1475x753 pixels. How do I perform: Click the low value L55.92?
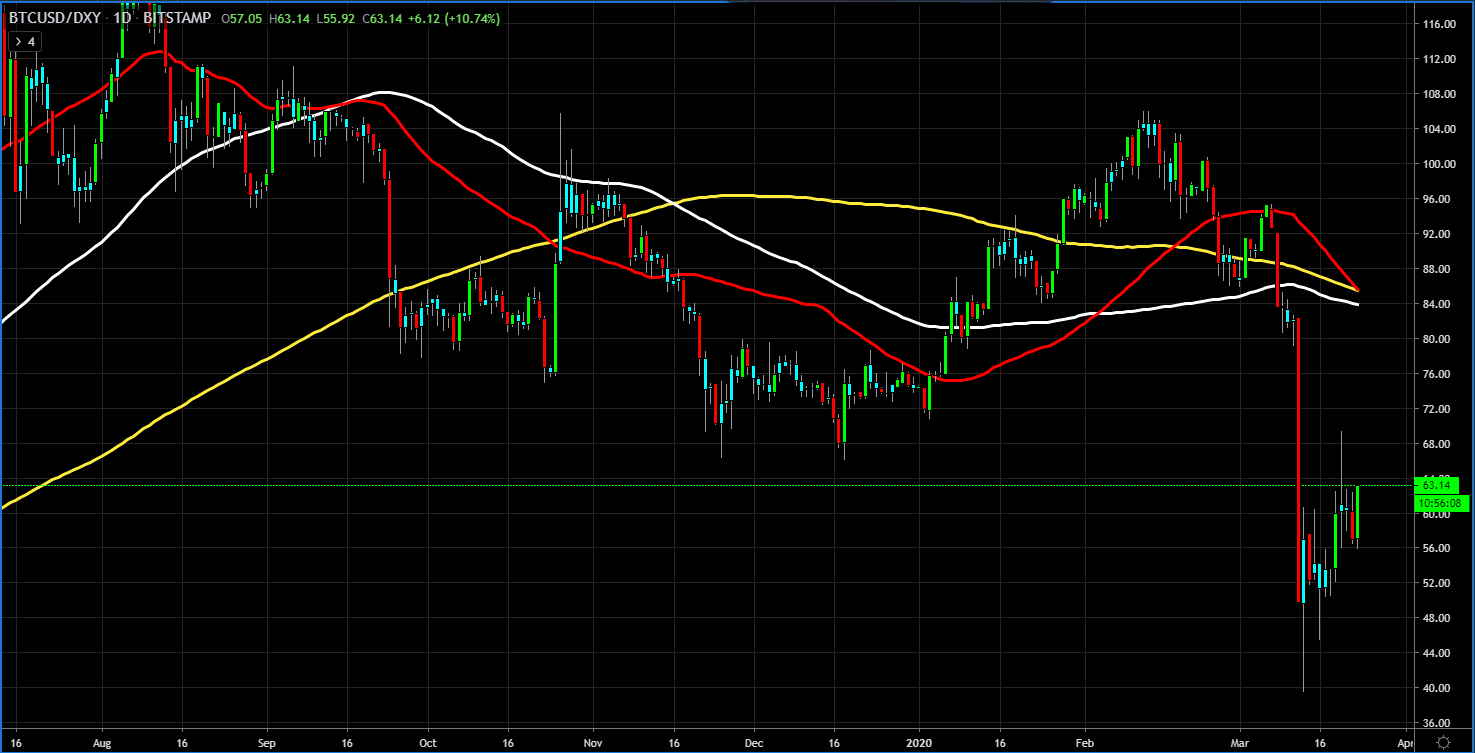[x=338, y=18]
